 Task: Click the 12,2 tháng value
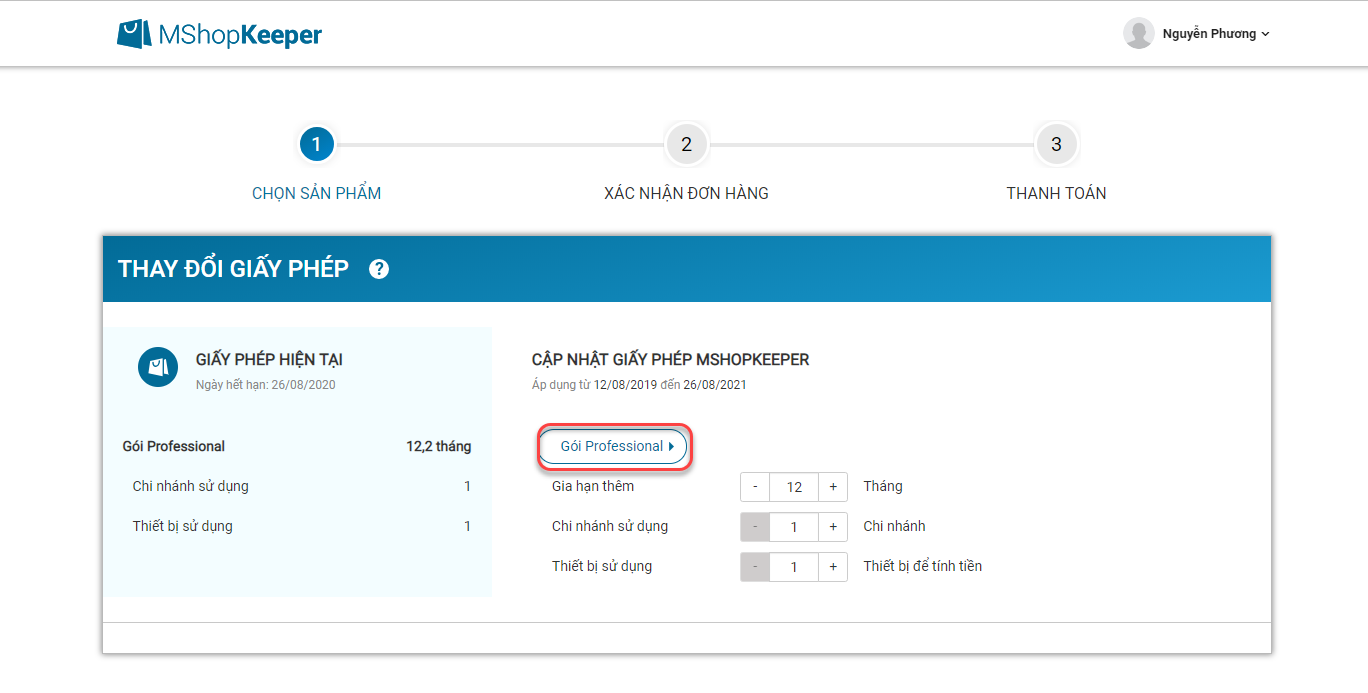[x=439, y=446]
